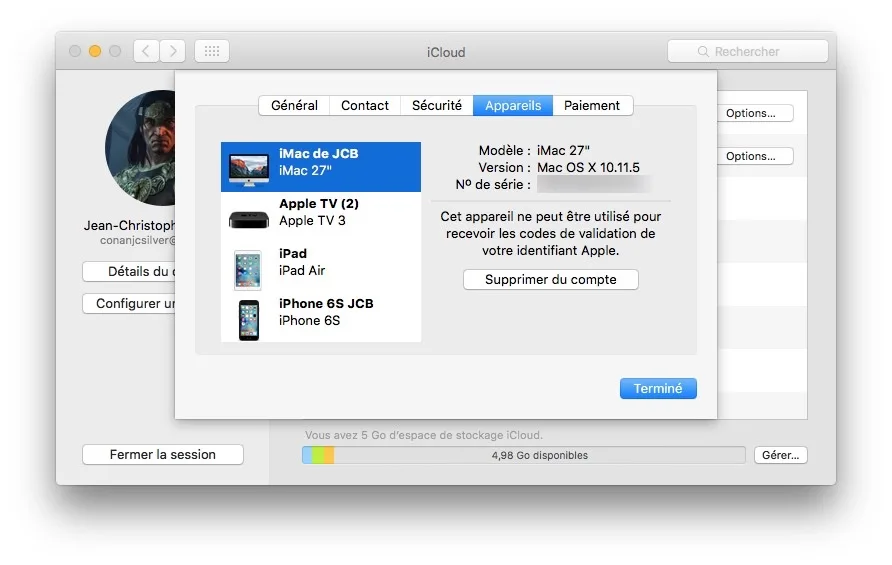This screenshot has width=892, height=565.
Task: Select the iMac device icon
Action: coord(249,169)
